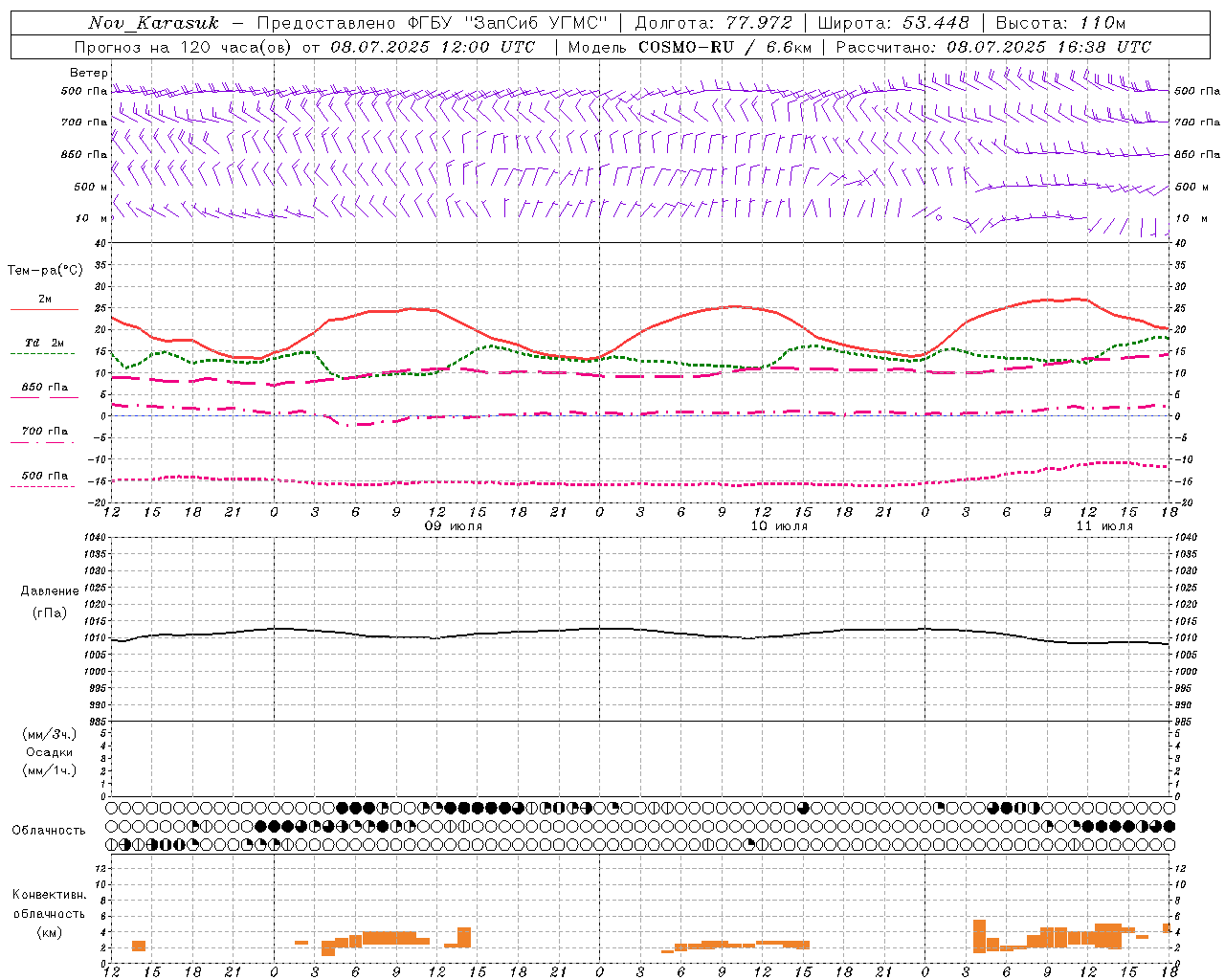Select the forecast start text 08.07.2025 12:00 UTC
This screenshot has width=1225, height=980.
coord(433,47)
